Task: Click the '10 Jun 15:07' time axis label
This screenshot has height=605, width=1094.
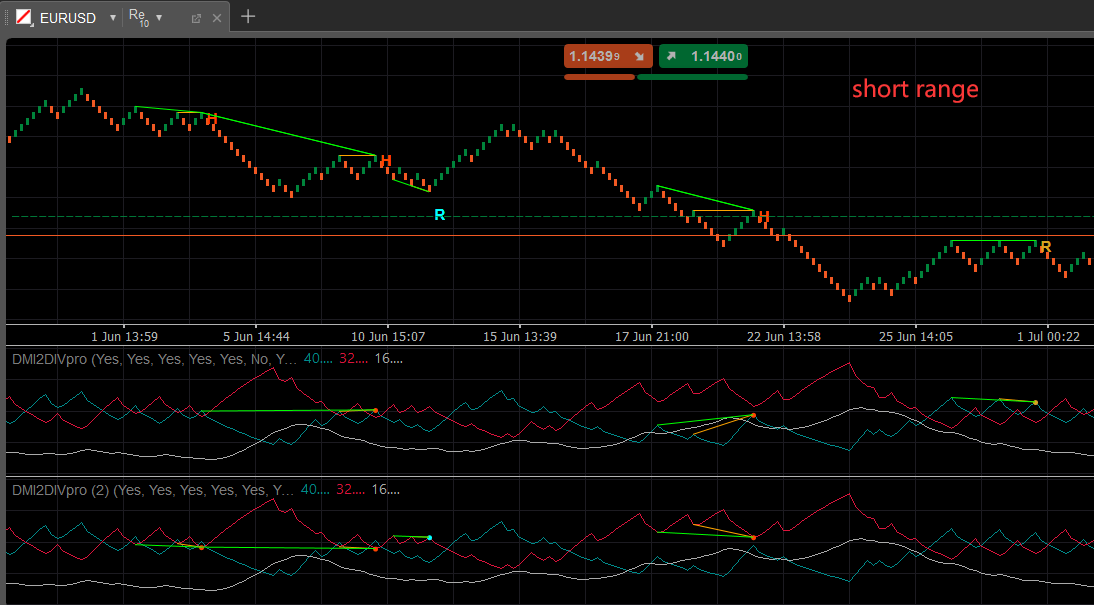Action: (x=388, y=336)
